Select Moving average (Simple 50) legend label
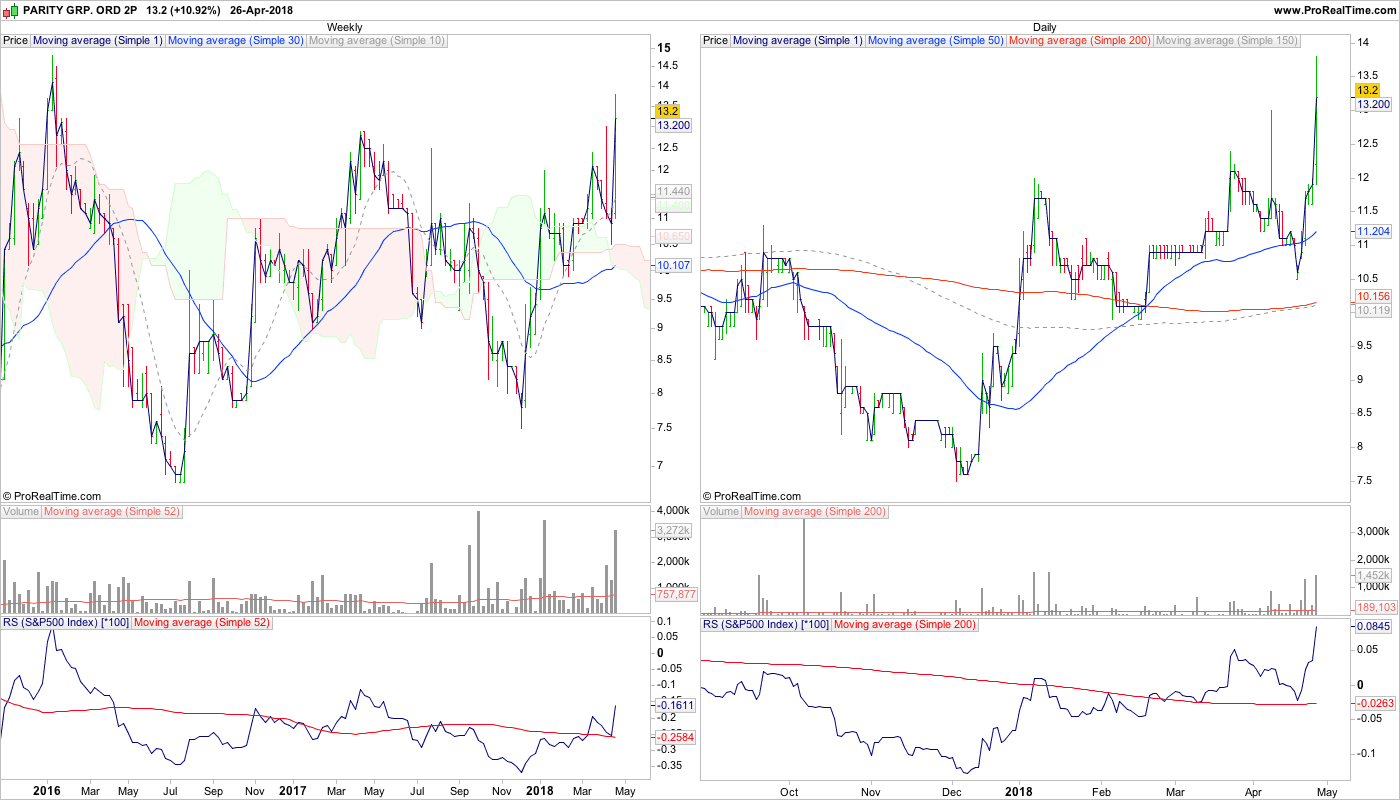Viewport: 1400px width, 800px height. coord(936,41)
